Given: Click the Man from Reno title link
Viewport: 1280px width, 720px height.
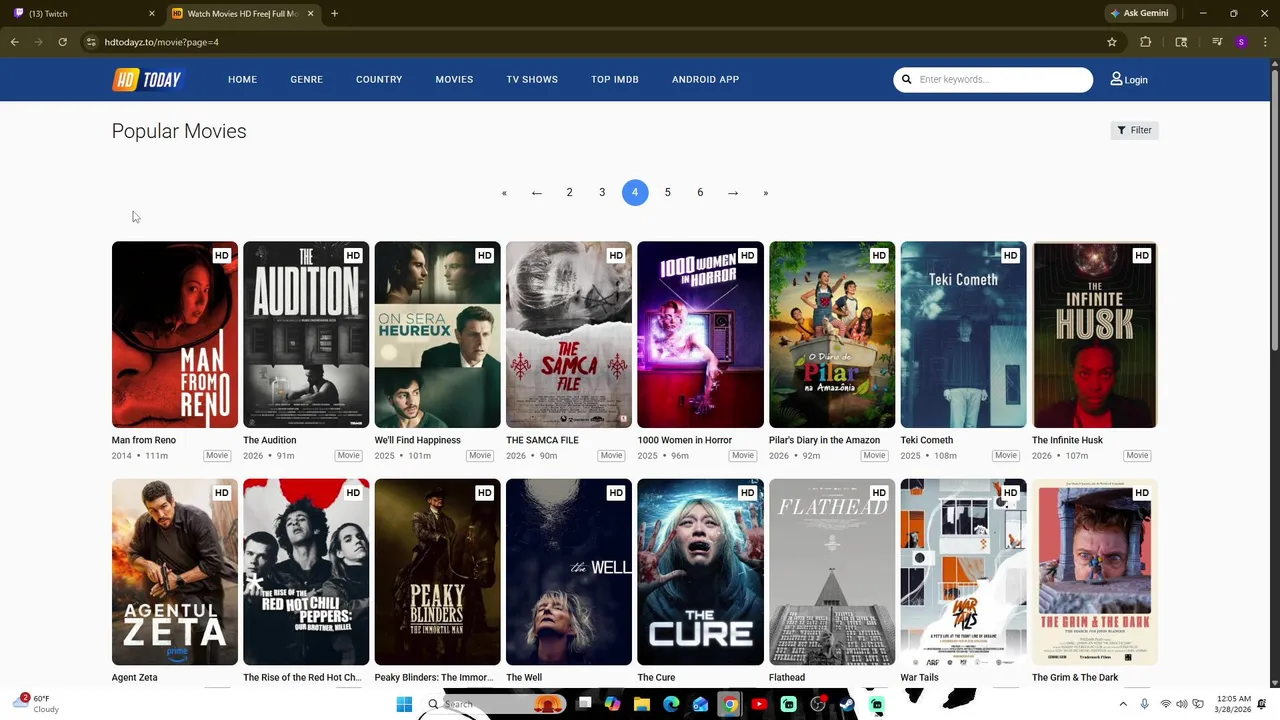Looking at the screenshot, I should (144, 440).
